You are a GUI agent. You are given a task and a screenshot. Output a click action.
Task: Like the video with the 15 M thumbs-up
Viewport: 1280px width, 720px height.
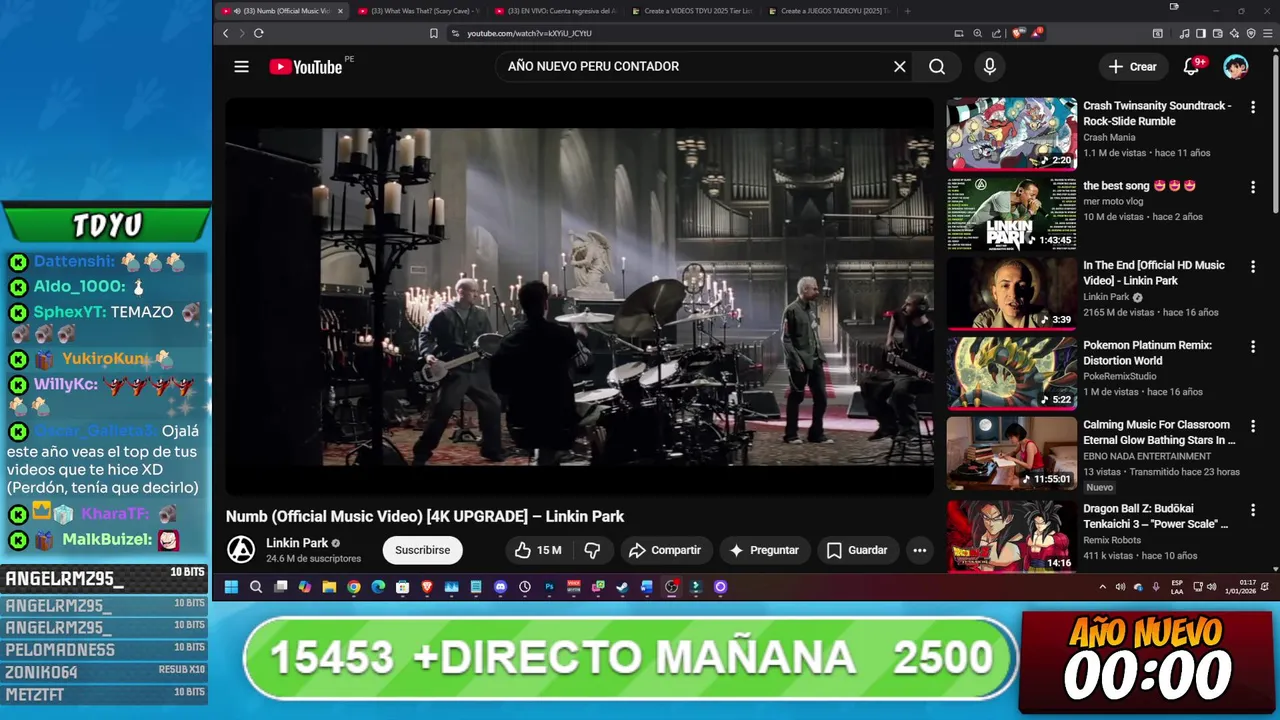pos(539,550)
